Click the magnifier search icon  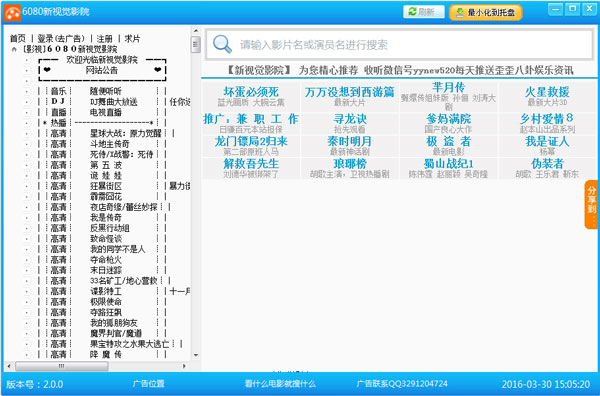tap(222, 44)
